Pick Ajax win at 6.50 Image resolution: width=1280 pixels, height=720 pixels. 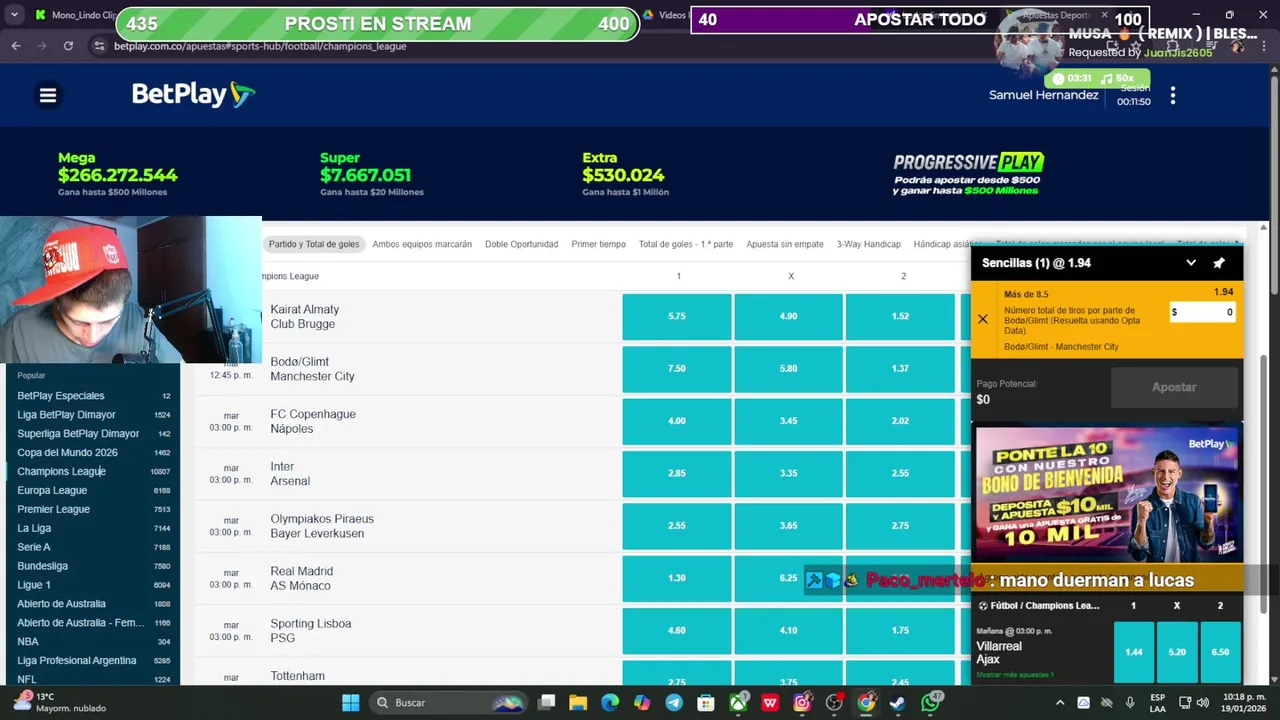pyautogui.click(x=1220, y=652)
